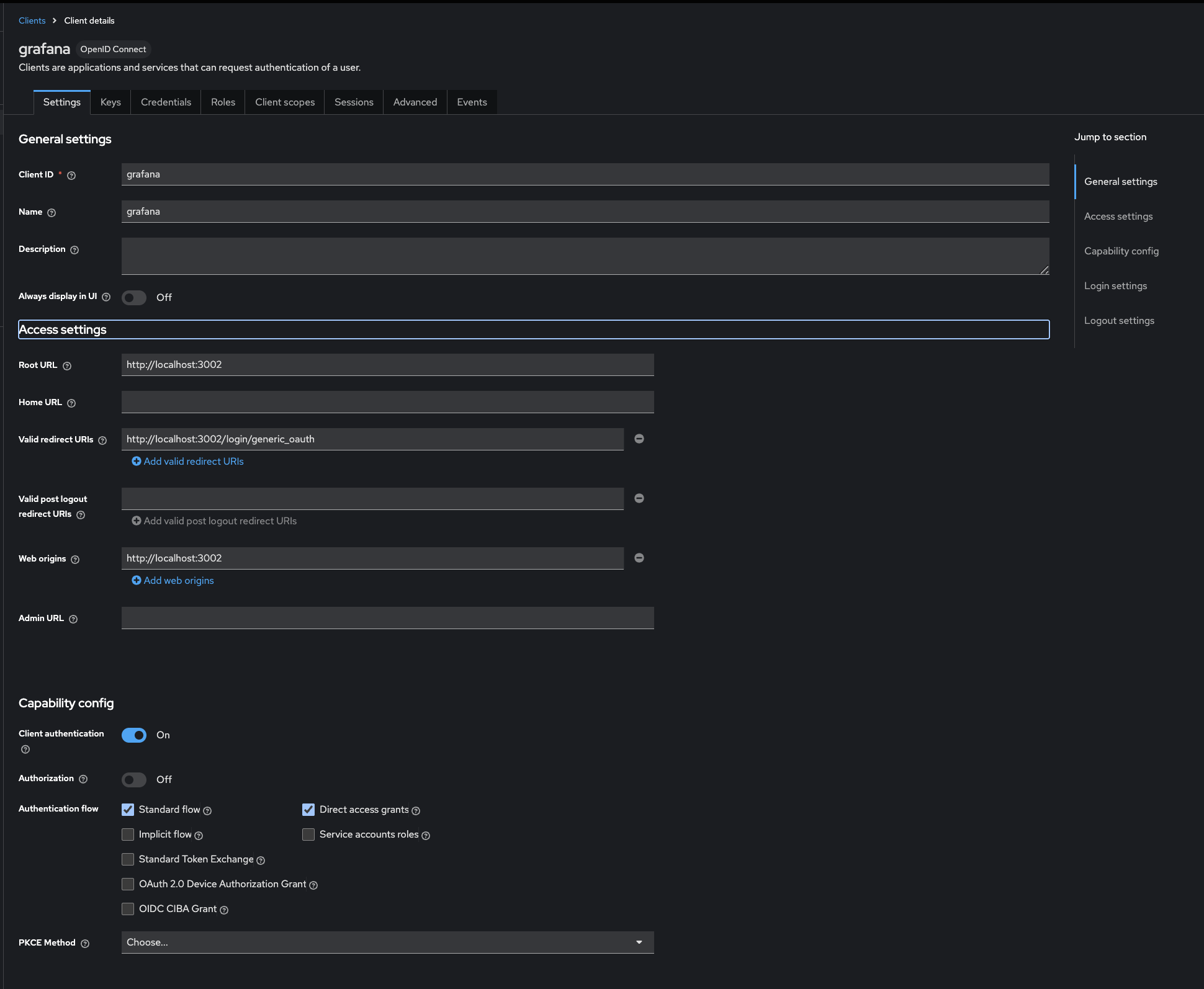Remove the post logout redirect URI row
Image resolution: width=1204 pixels, height=989 pixels.
pyautogui.click(x=639, y=498)
